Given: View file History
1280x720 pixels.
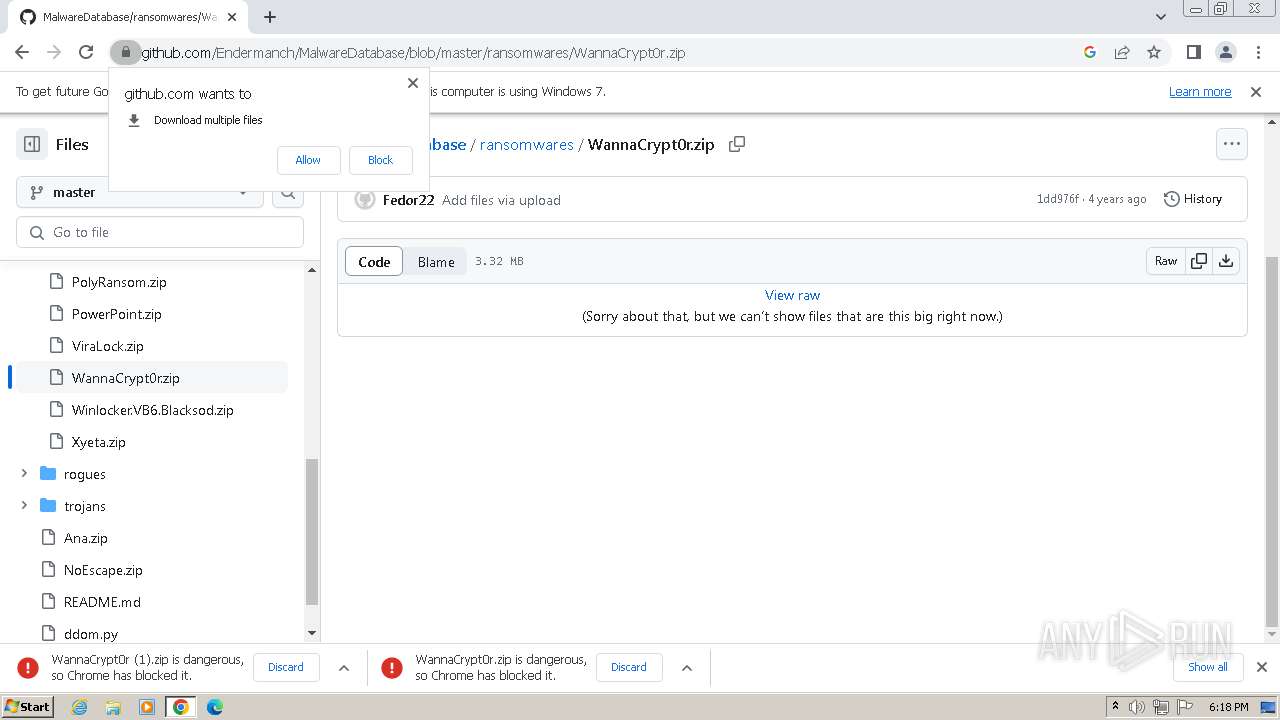Looking at the screenshot, I should click(x=1193, y=199).
